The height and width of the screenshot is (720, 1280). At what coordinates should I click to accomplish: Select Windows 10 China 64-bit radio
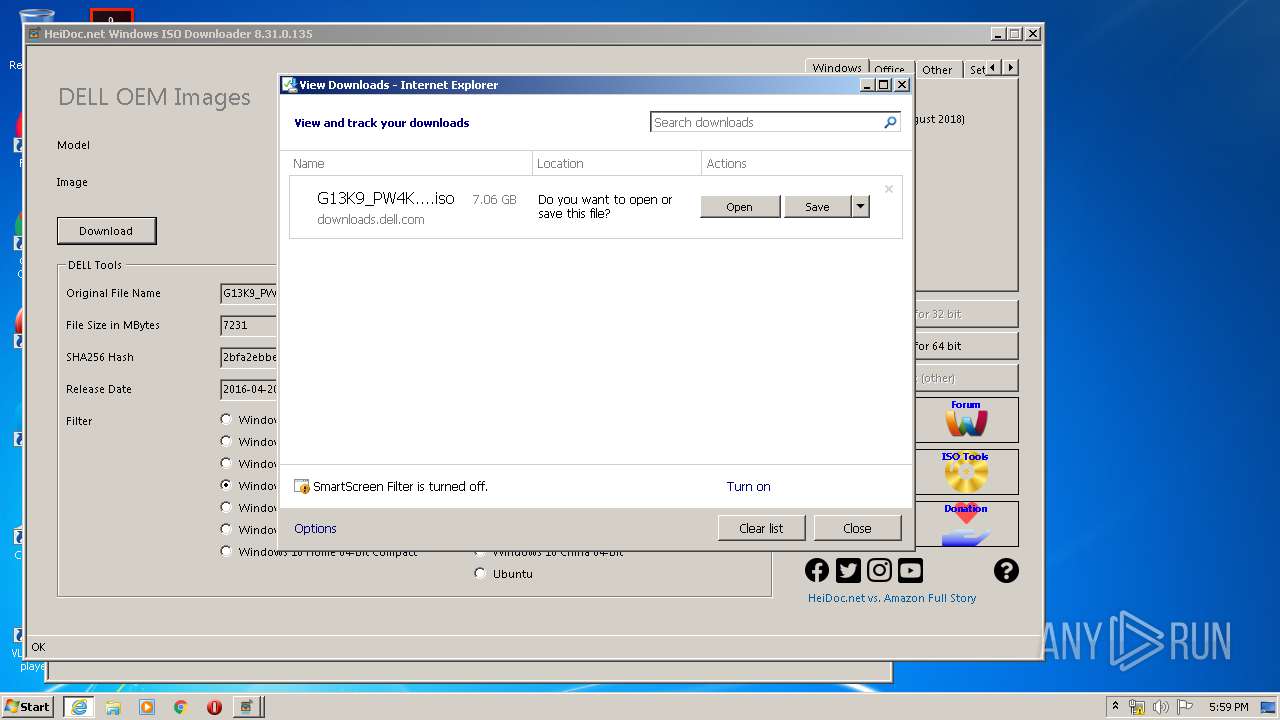click(x=480, y=552)
